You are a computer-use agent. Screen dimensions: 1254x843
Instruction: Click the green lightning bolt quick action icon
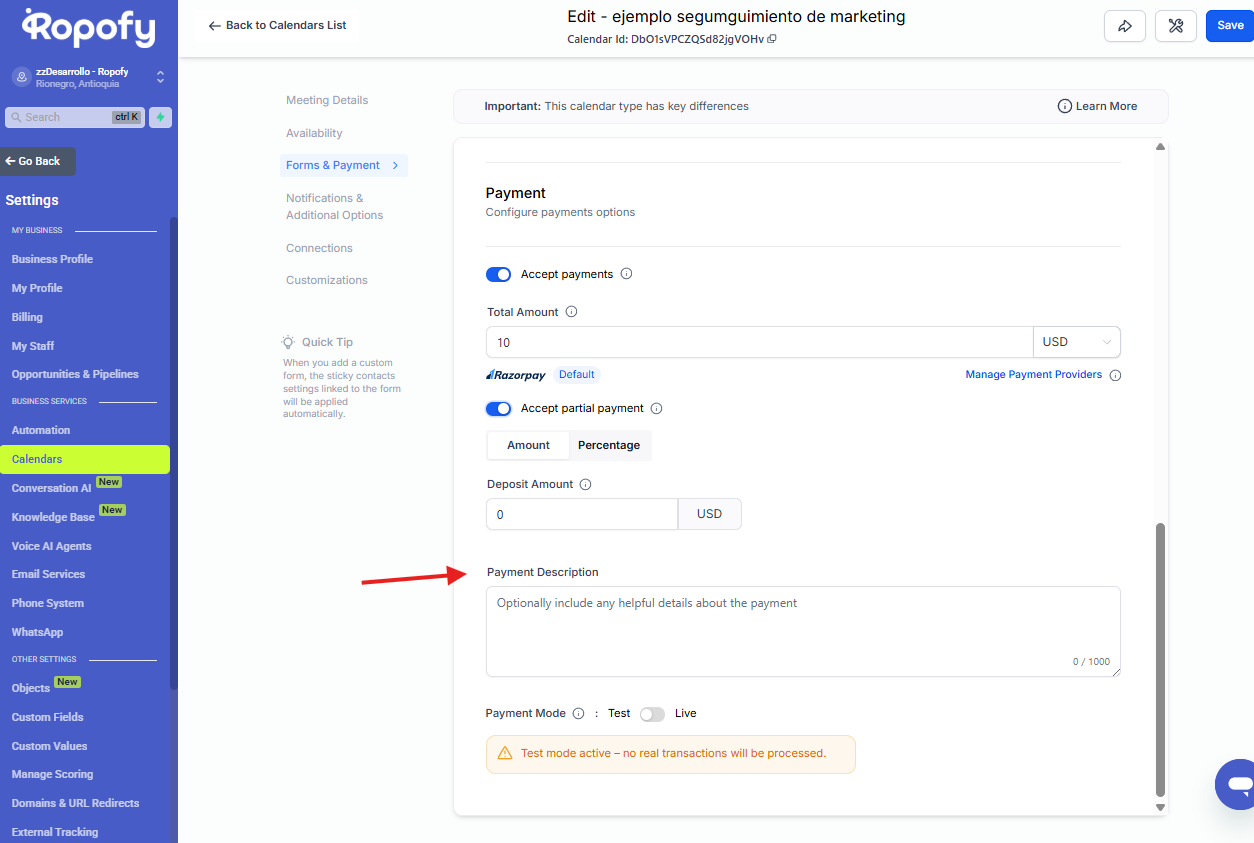click(160, 117)
